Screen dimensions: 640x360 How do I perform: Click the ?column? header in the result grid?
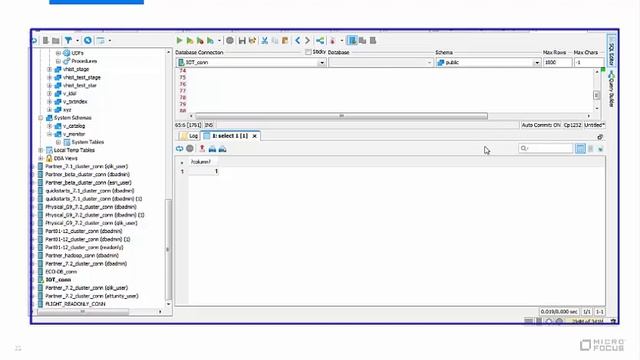(x=201, y=162)
